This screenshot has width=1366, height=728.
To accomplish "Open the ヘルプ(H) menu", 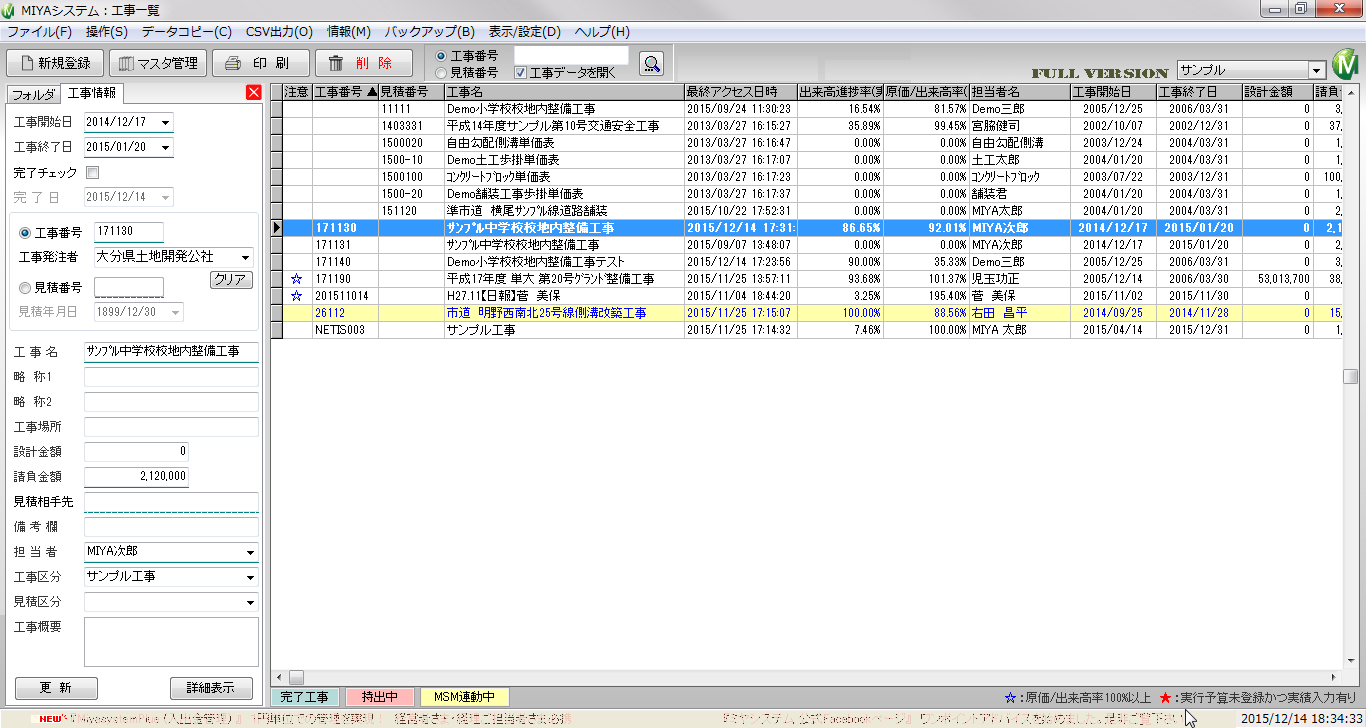I will [603, 32].
